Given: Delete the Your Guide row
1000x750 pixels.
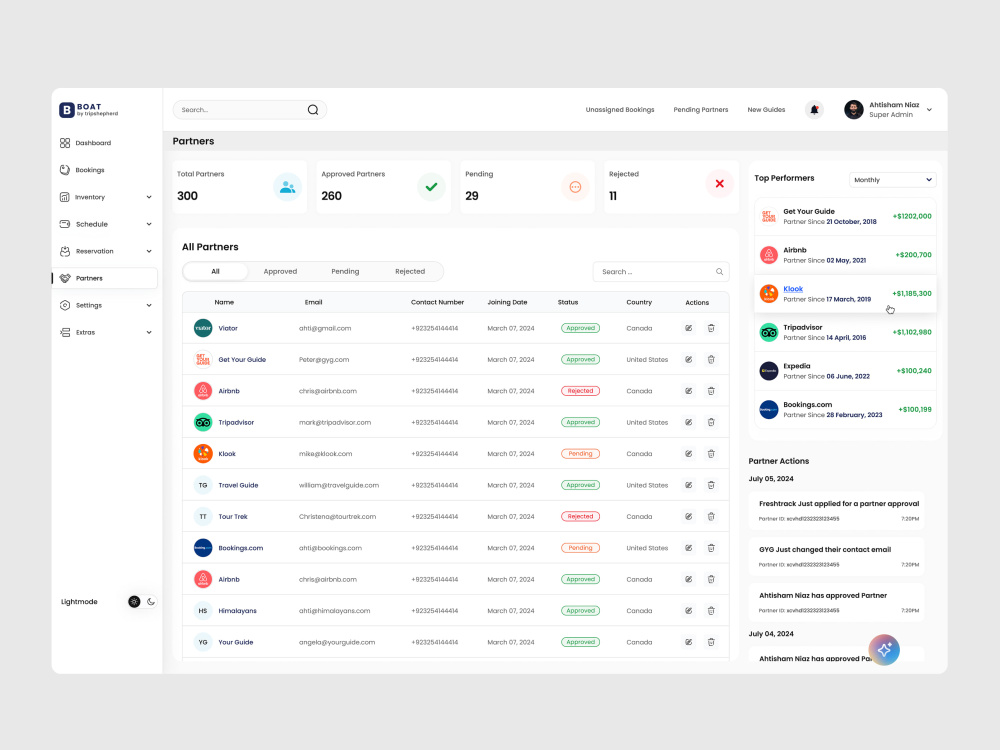Looking at the screenshot, I should tap(711, 642).
